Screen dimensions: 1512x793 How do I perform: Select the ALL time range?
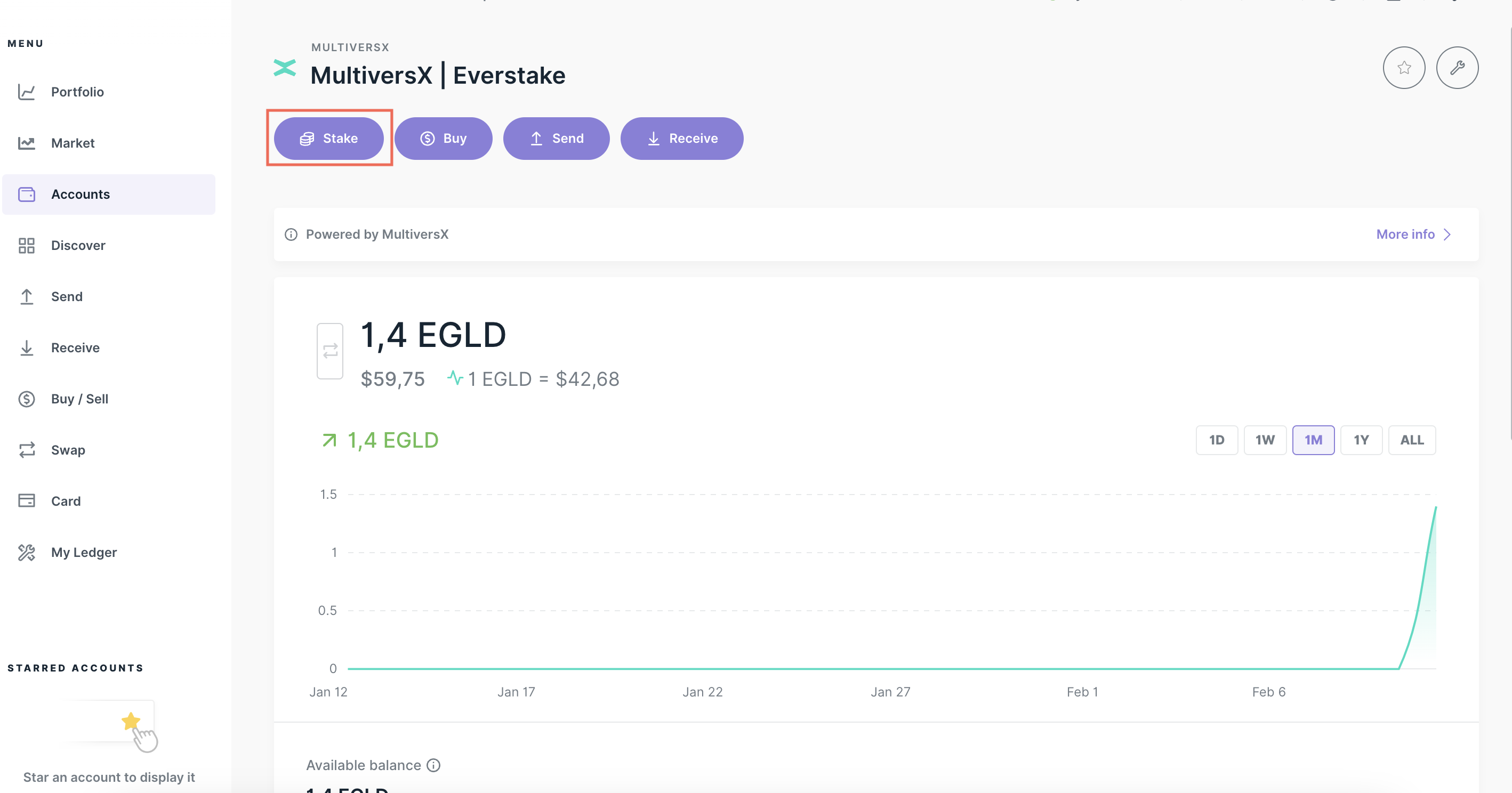(1412, 440)
